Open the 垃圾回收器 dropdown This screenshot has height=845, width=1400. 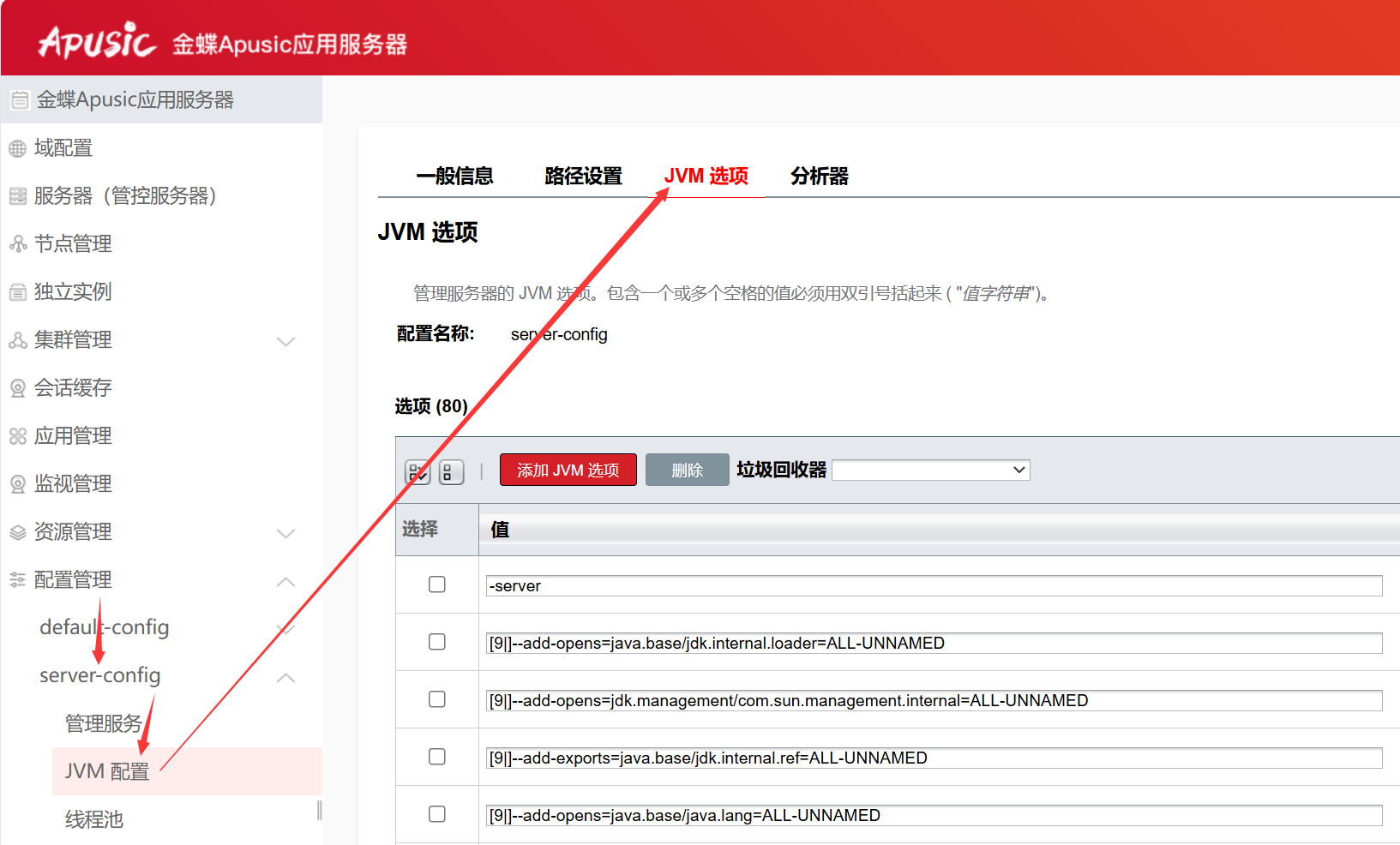(930, 470)
